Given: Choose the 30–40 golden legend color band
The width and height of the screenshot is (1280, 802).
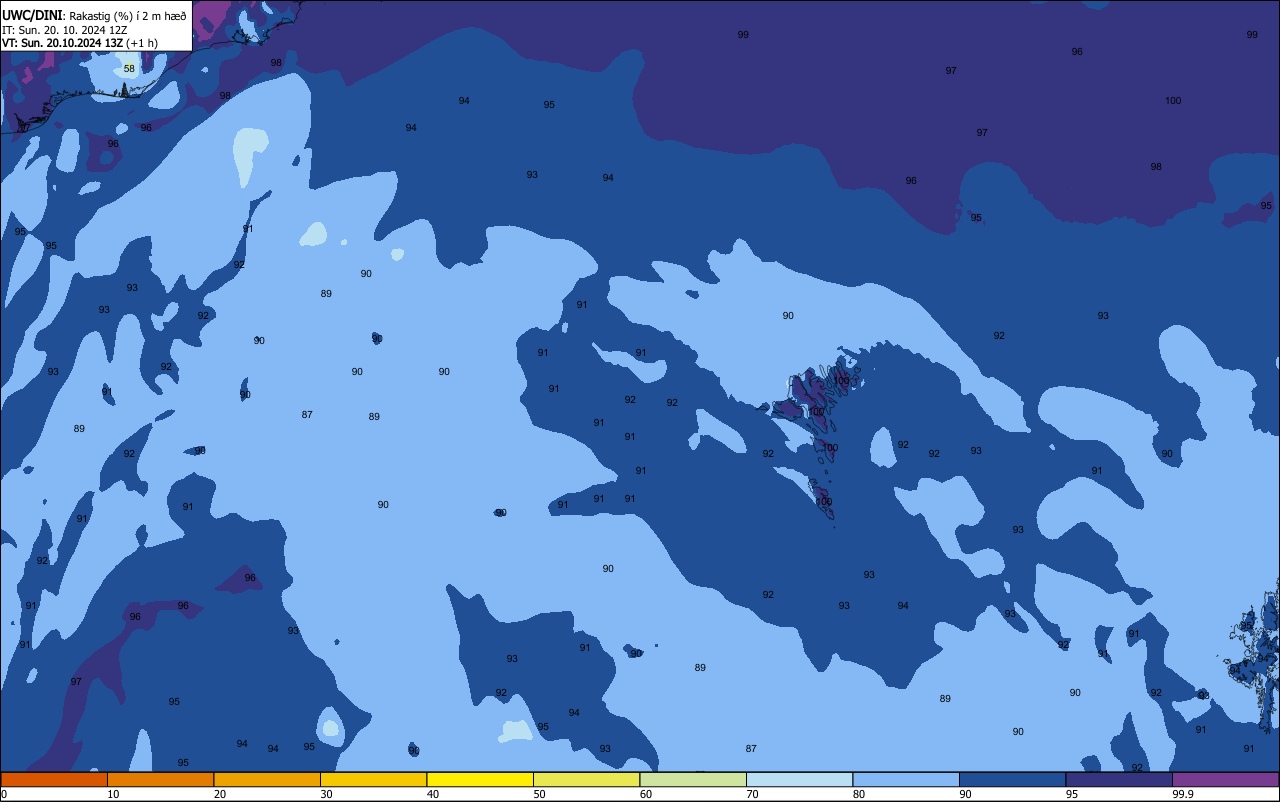Looking at the screenshot, I should (373, 779).
